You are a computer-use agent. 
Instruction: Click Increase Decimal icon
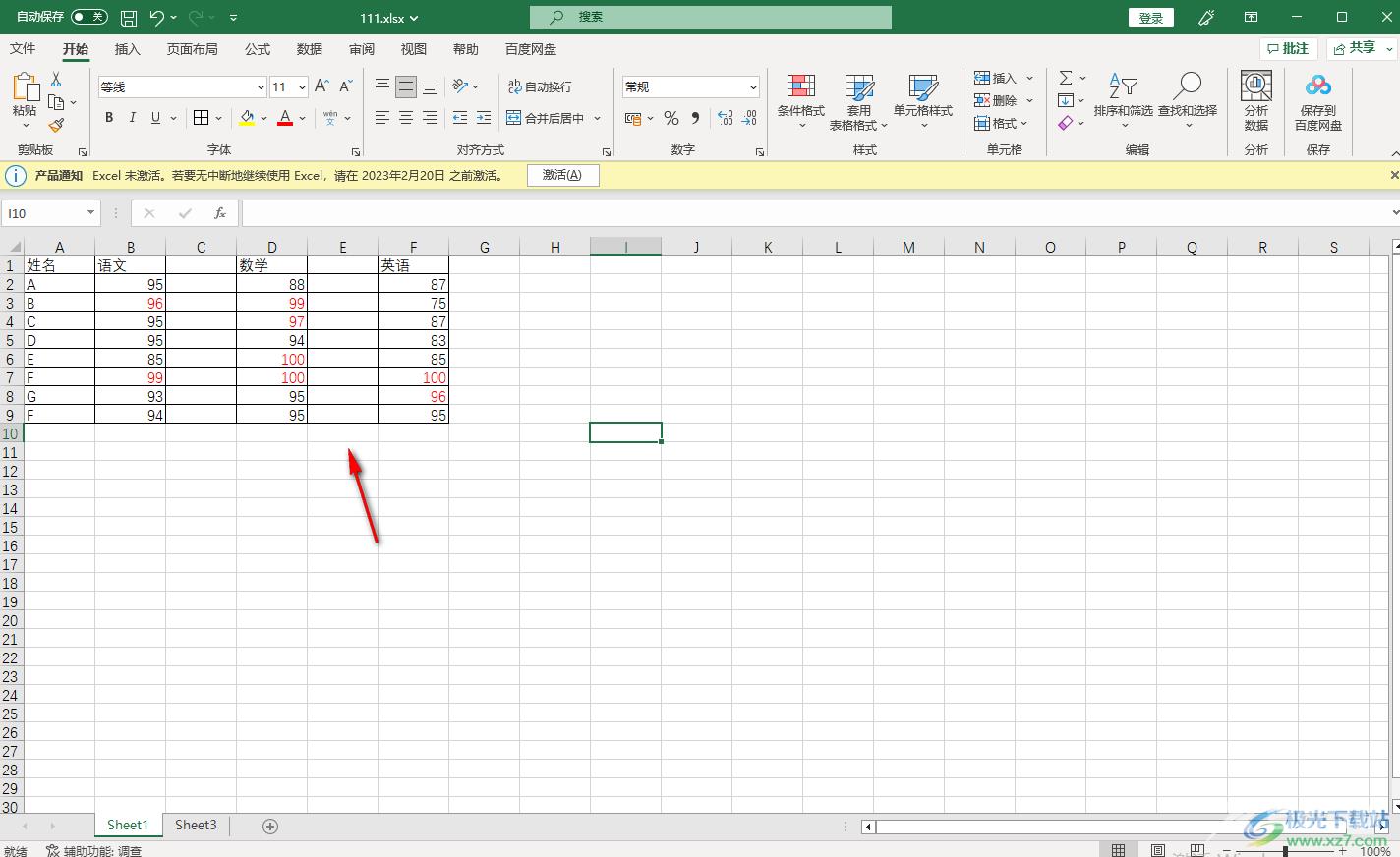pos(726,118)
